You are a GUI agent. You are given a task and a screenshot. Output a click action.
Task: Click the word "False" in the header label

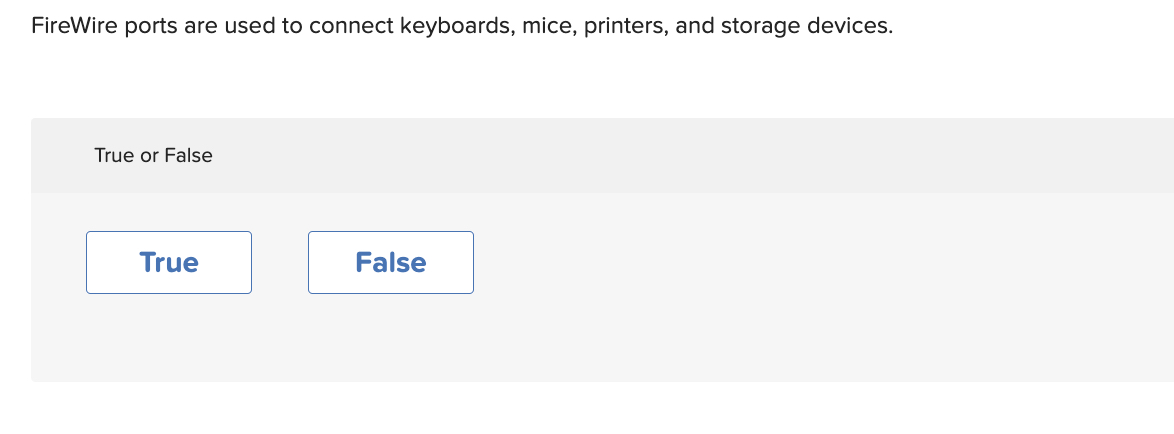pyautogui.click(x=189, y=156)
